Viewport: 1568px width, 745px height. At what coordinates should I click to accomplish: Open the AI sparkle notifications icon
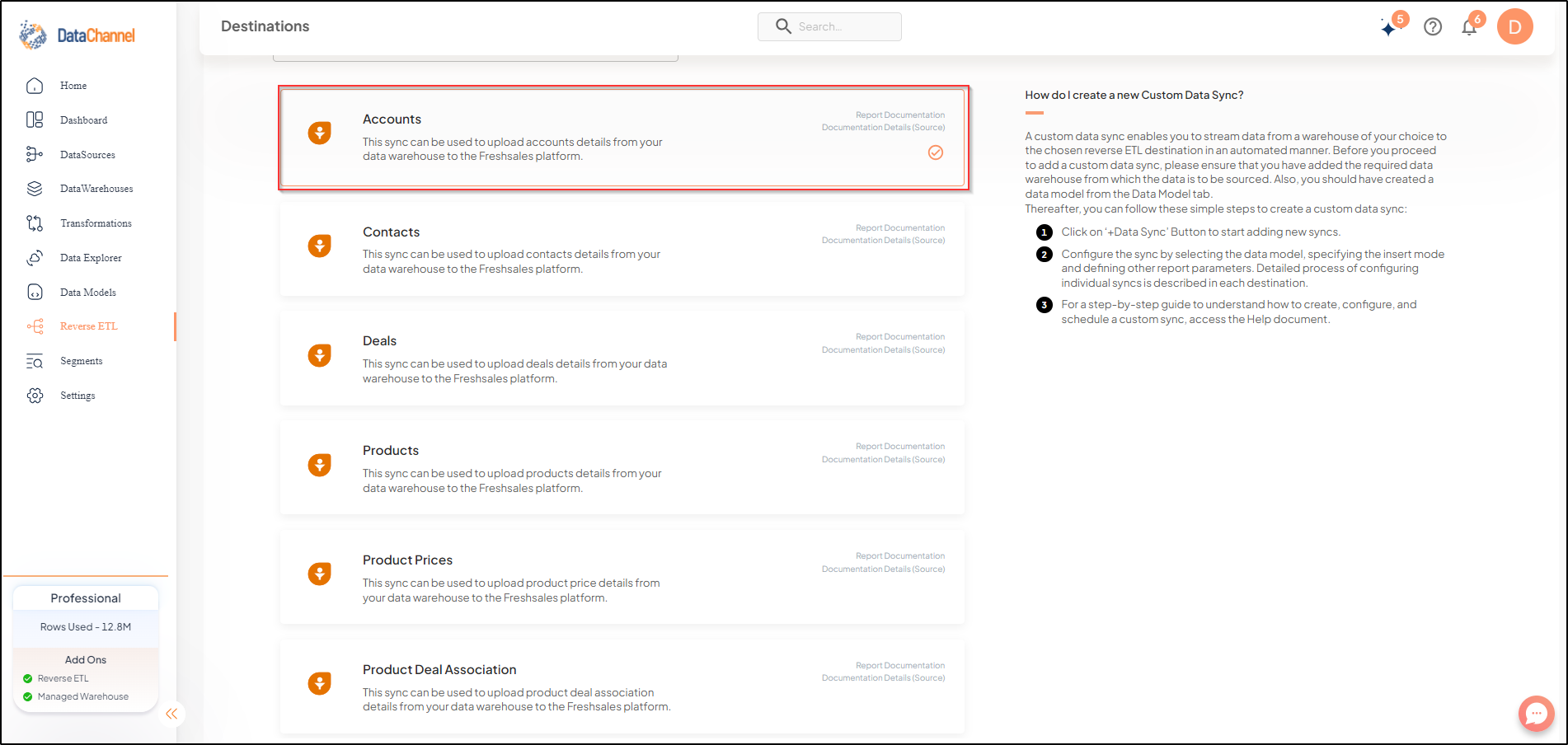1390,27
